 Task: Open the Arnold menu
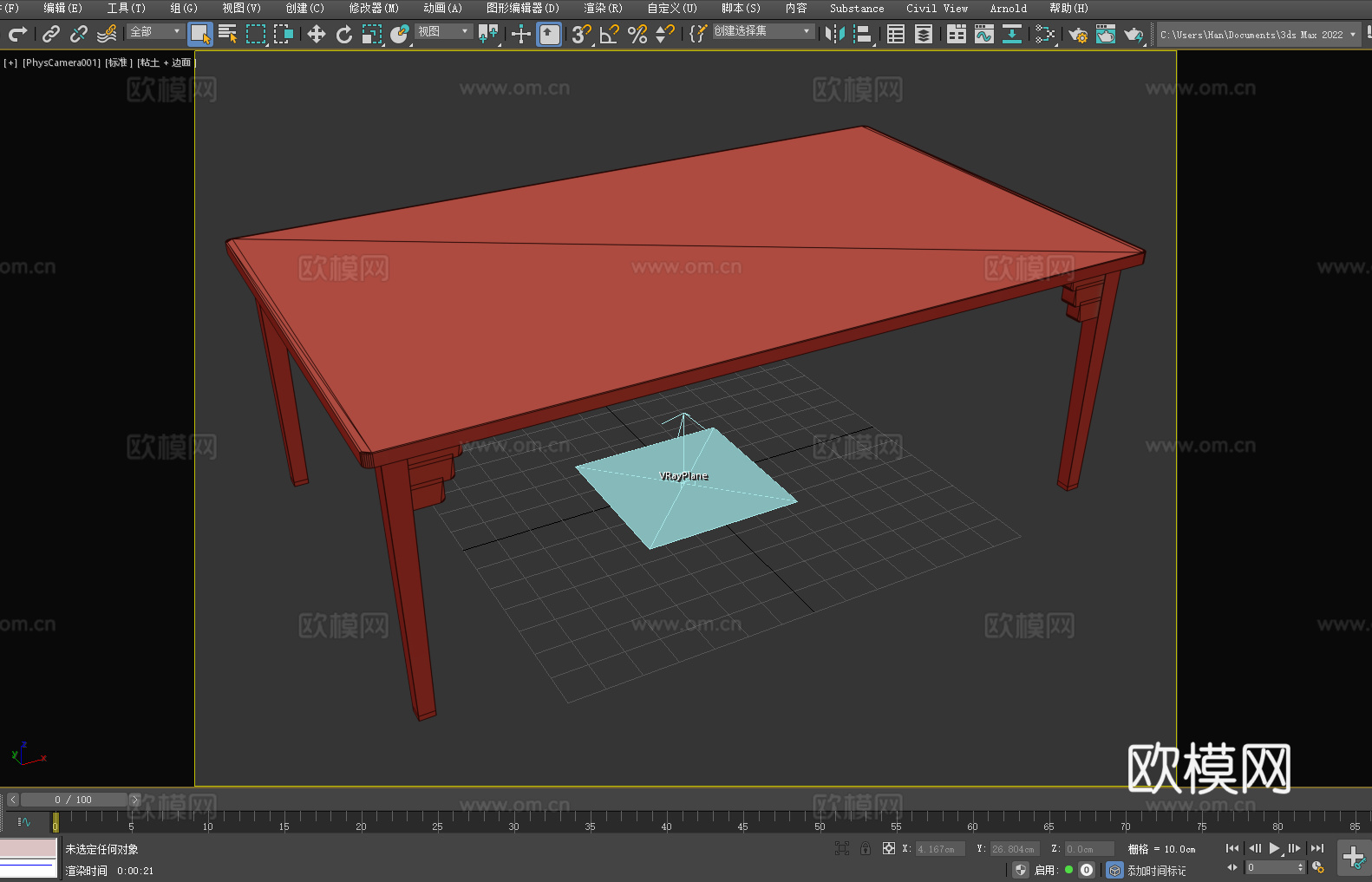1009,8
